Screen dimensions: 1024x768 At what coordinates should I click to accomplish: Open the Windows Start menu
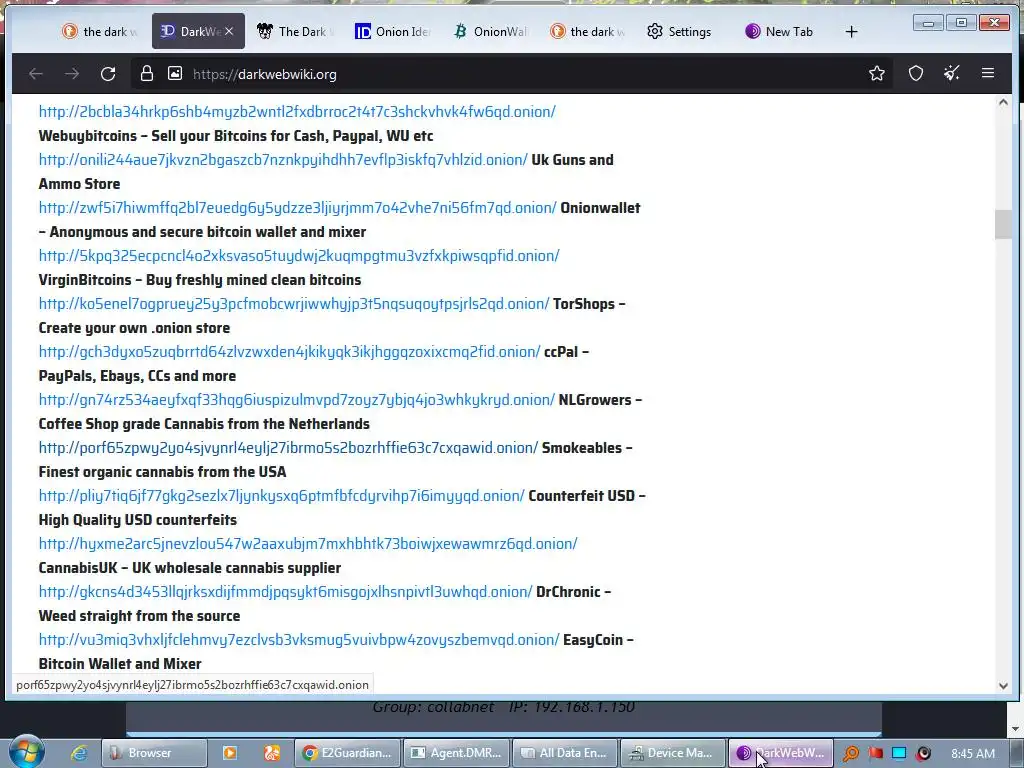click(x=25, y=752)
